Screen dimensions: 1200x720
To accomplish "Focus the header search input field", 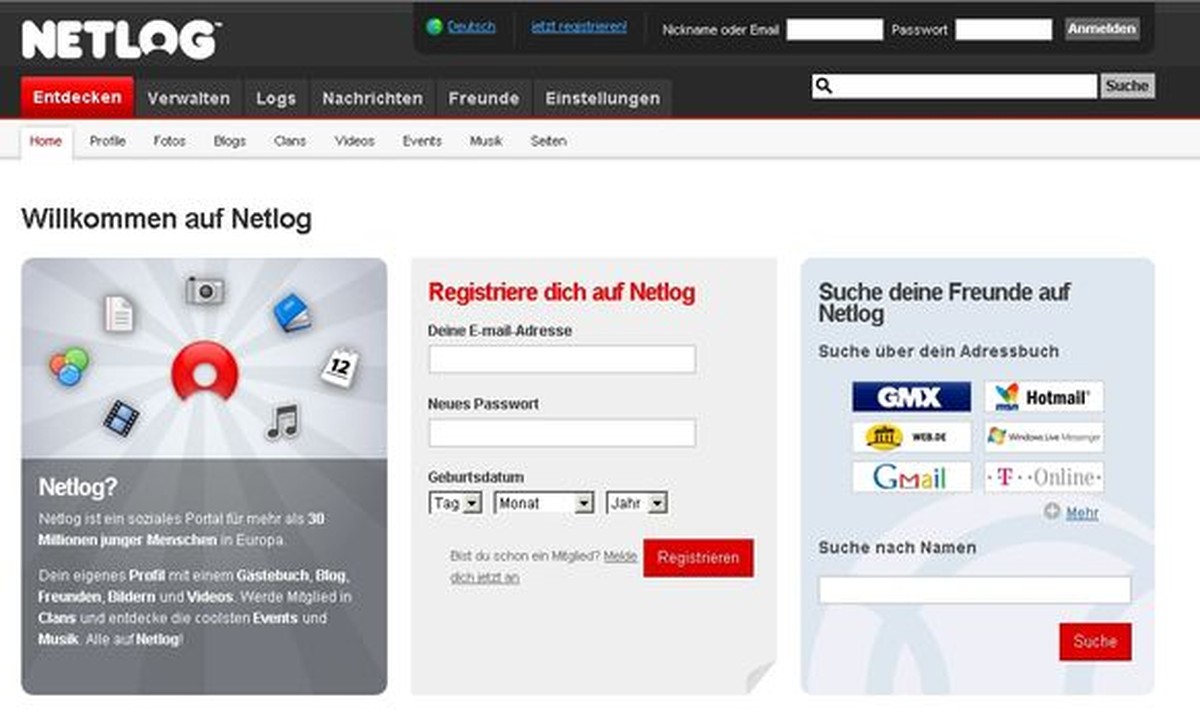I will coord(955,86).
